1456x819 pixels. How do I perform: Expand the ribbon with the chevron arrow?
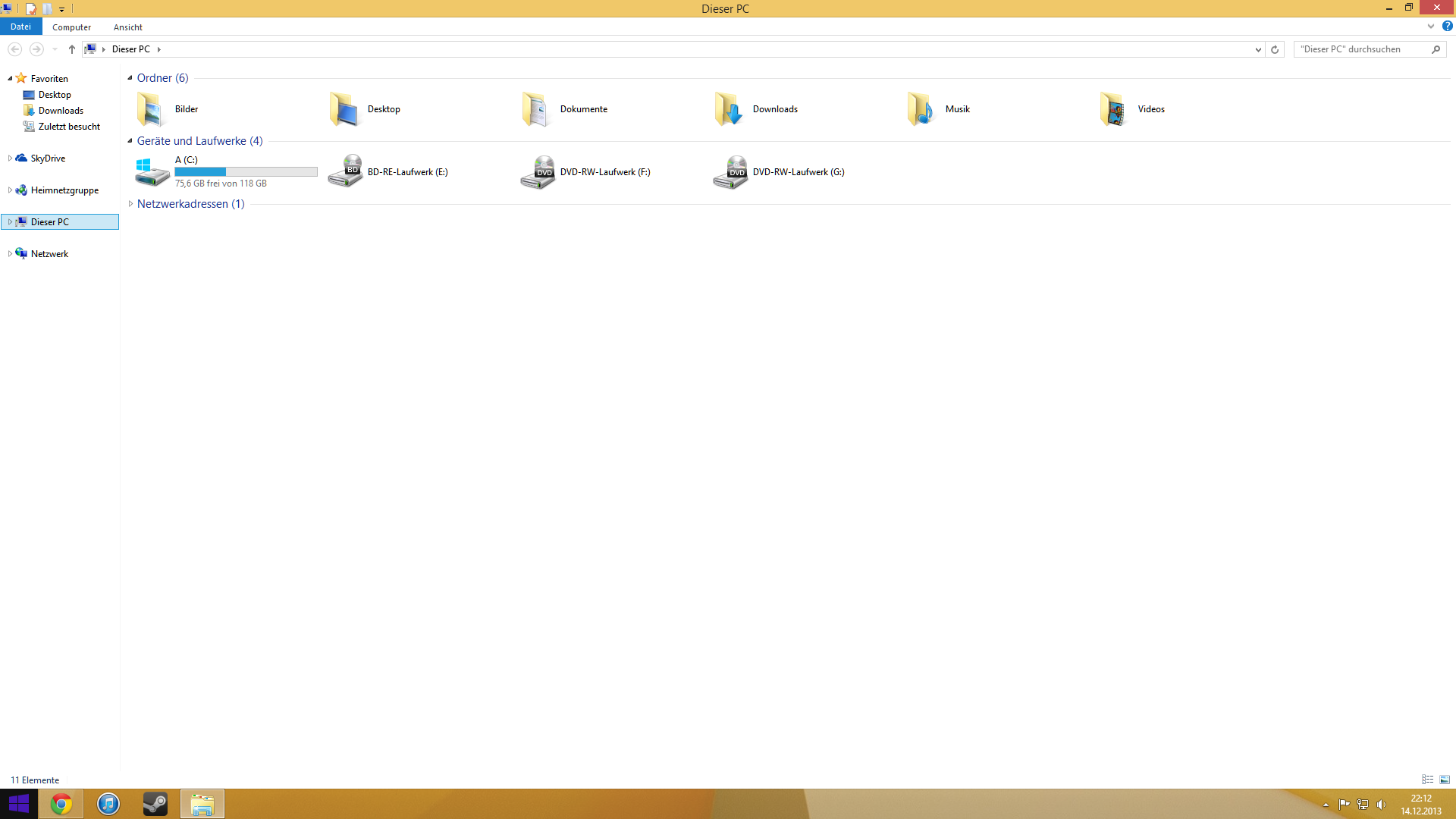[1431, 27]
